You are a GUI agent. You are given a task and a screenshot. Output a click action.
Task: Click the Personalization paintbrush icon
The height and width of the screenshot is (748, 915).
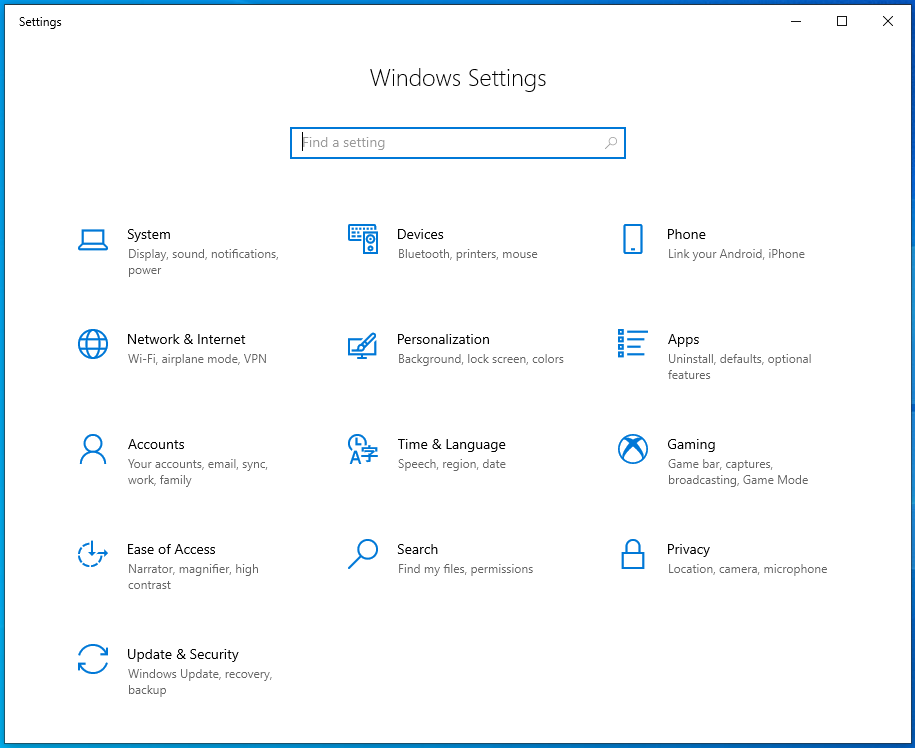pyautogui.click(x=362, y=345)
